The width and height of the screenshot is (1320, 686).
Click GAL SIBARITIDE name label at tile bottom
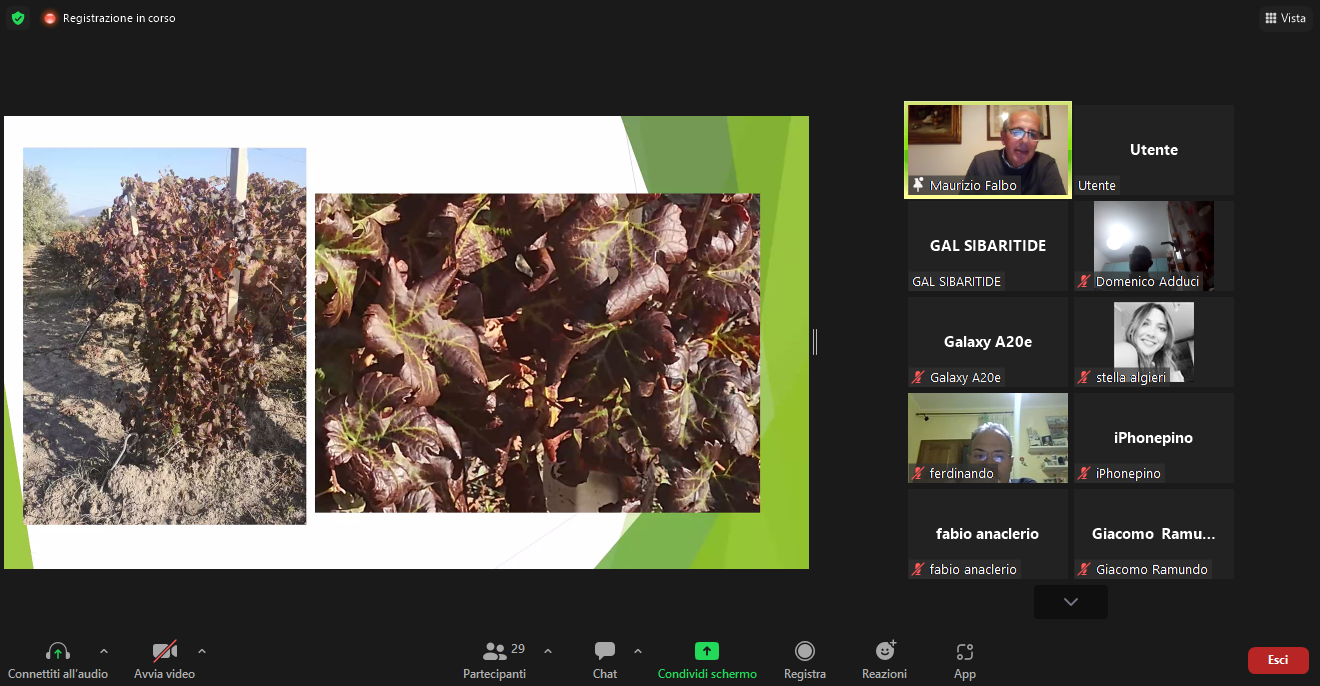pos(957,281)
